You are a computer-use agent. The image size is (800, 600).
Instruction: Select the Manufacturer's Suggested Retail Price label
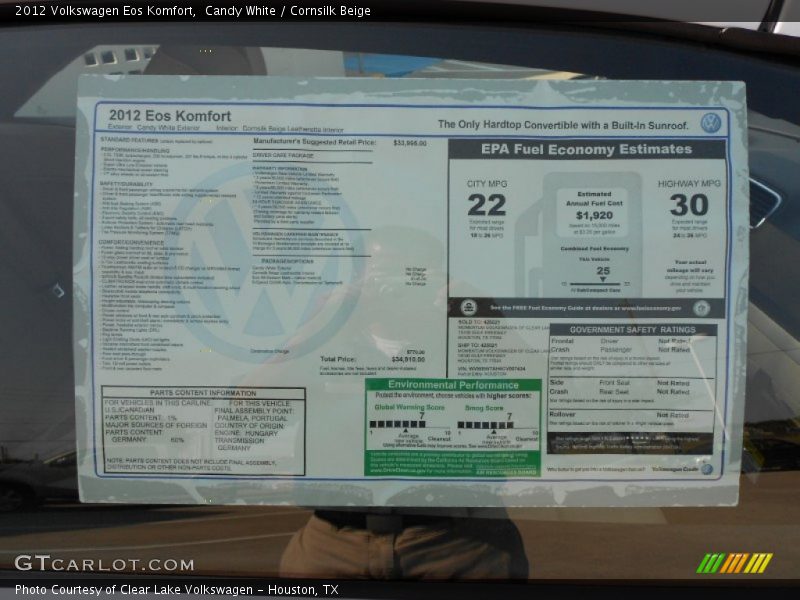(314, 142)
